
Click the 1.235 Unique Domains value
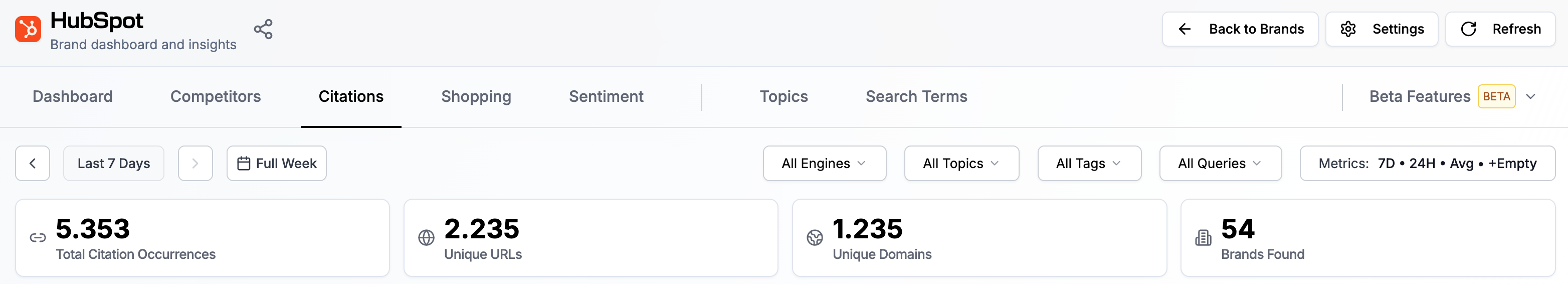867,228
